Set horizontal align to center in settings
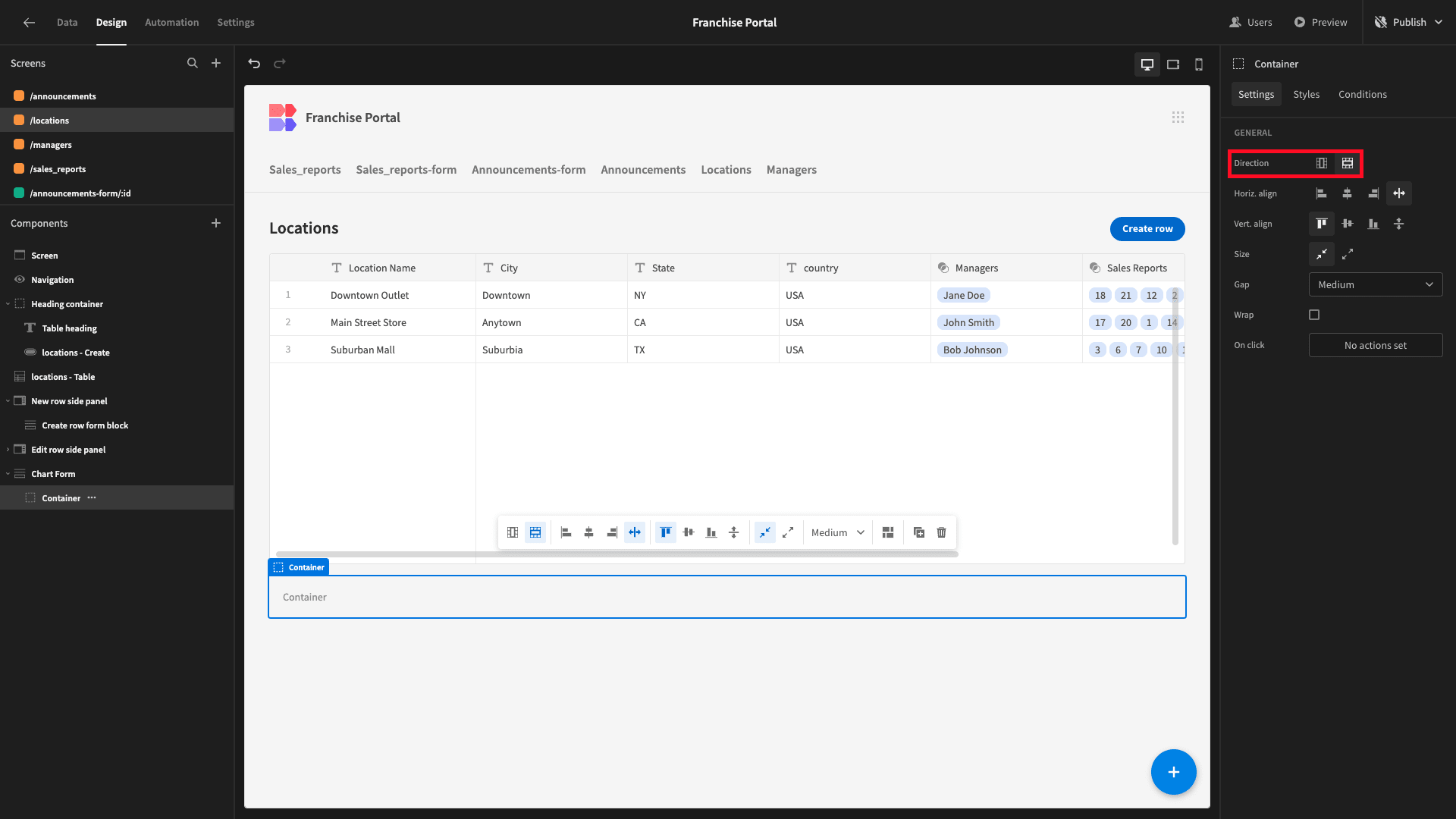Viewport: 1456px width, 819px height. [1348, 193]
